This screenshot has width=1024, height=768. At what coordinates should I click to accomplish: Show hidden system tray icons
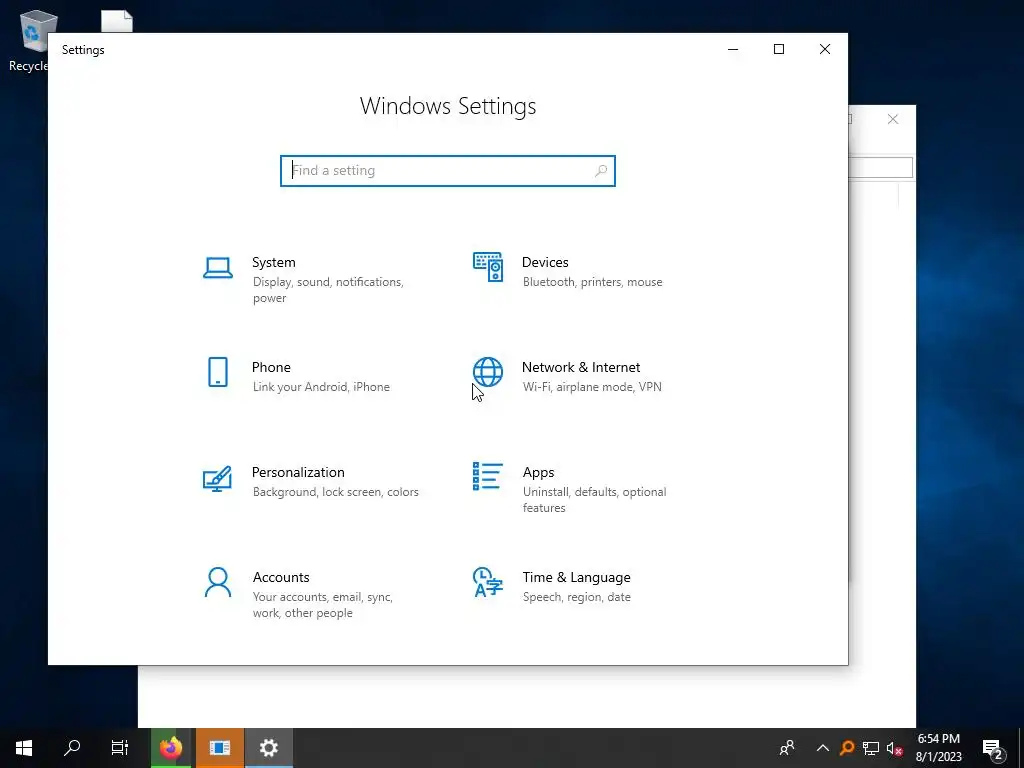pos(823,748)
